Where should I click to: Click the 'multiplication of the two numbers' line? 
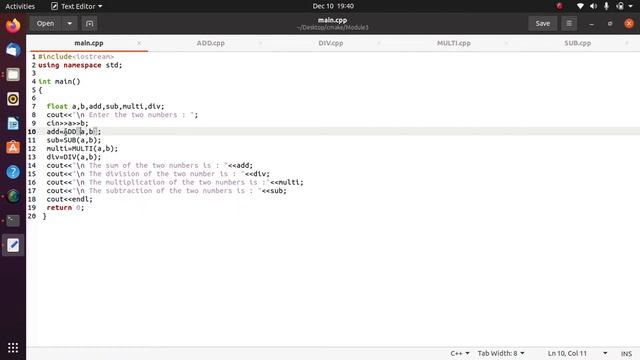click(175, 182)
